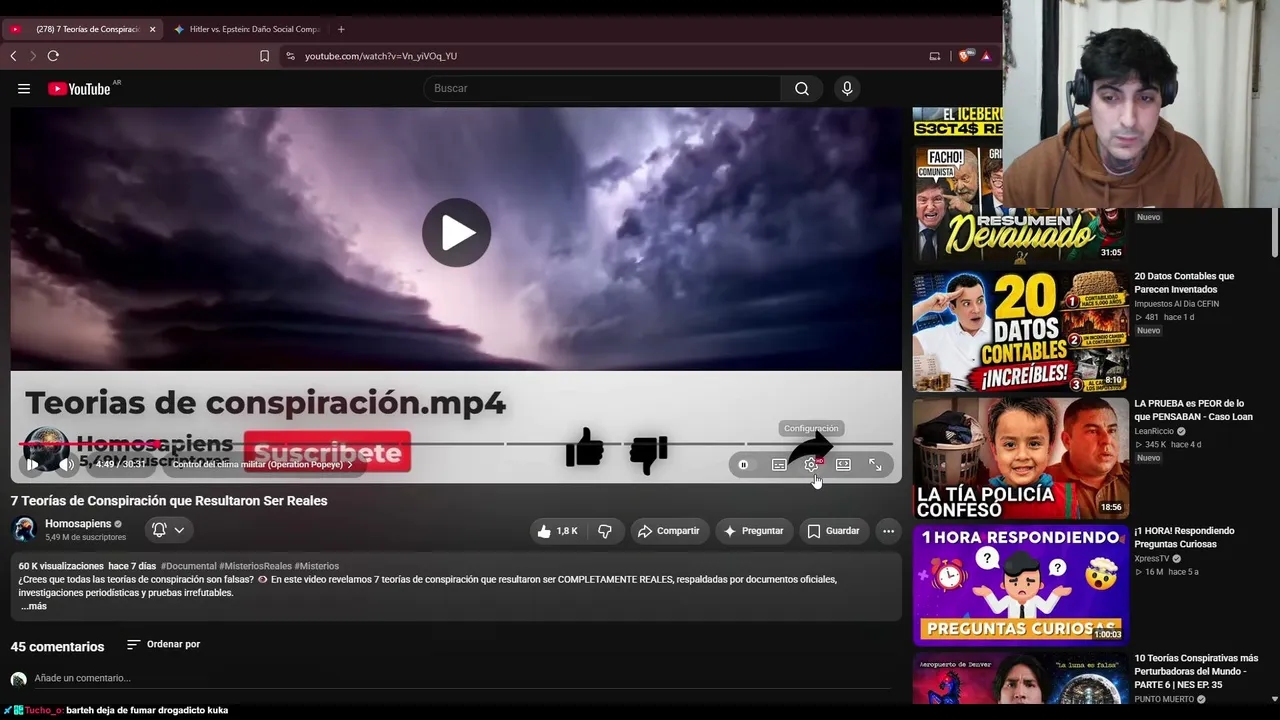Image resolution: width=1280 pixels, height=720 pixels.
Task: Open the Ordenar por sort menu
Action: 163,645
